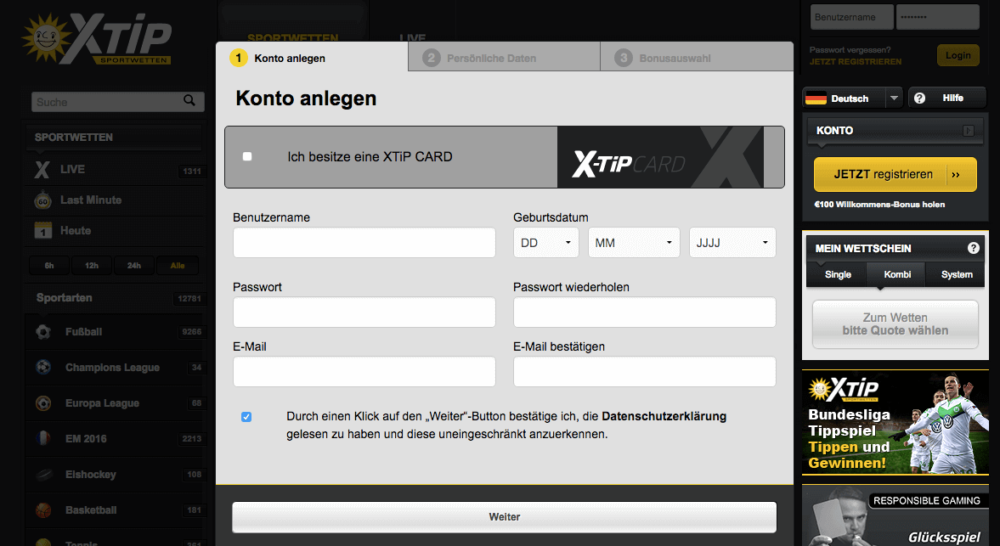Click the header Benutzername login field
Screen dimensions: 1000x546
851,17
